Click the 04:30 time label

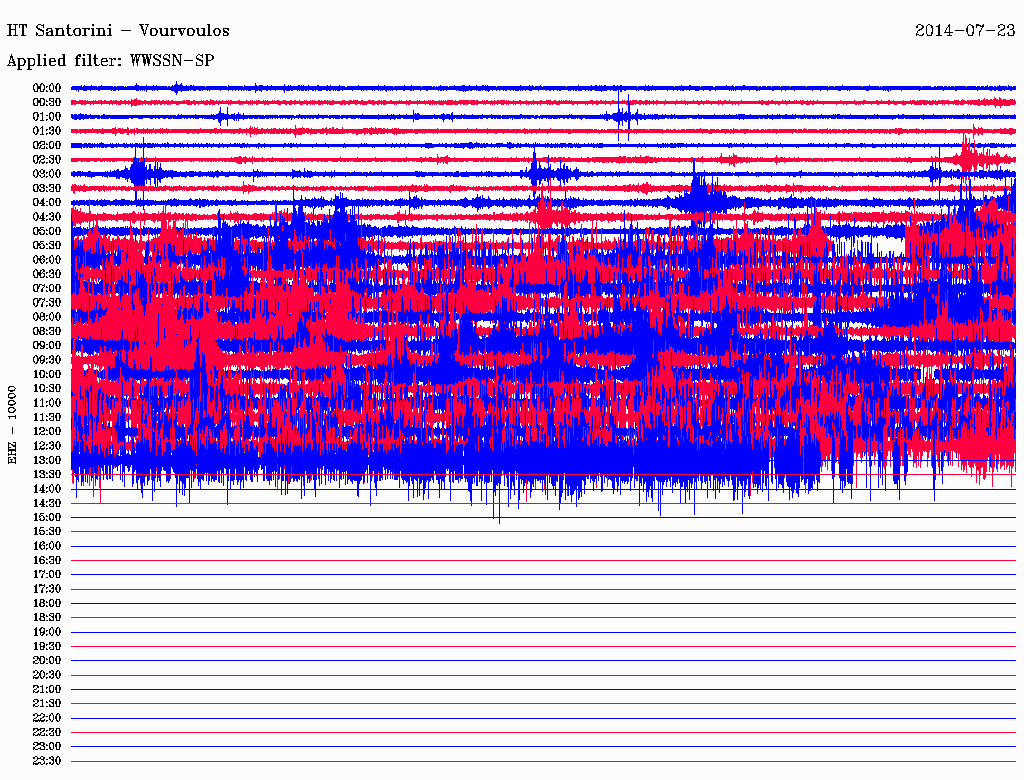pyautogui.click(x=47, y=217)
